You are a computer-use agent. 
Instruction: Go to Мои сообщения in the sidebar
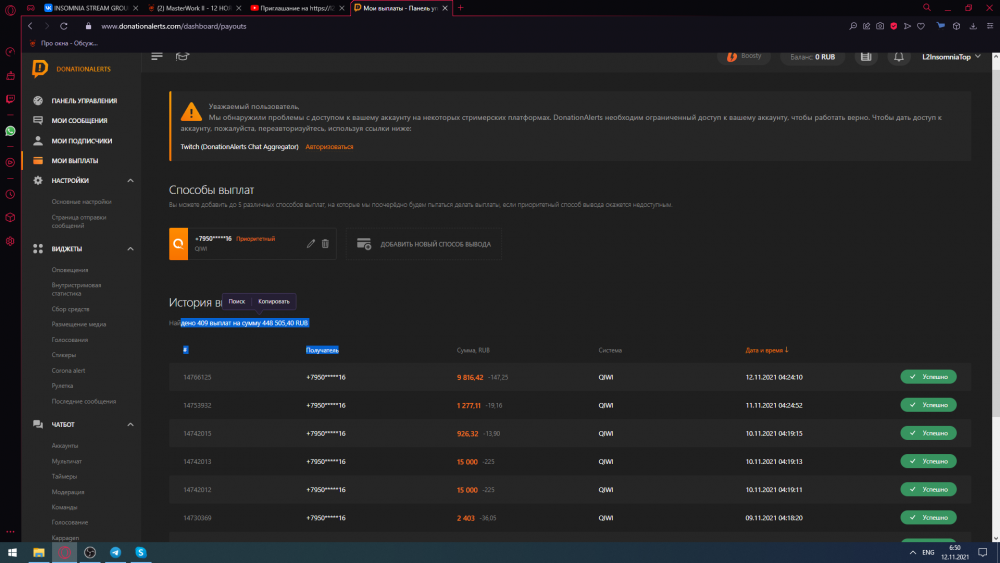click(x=79, y=121)
